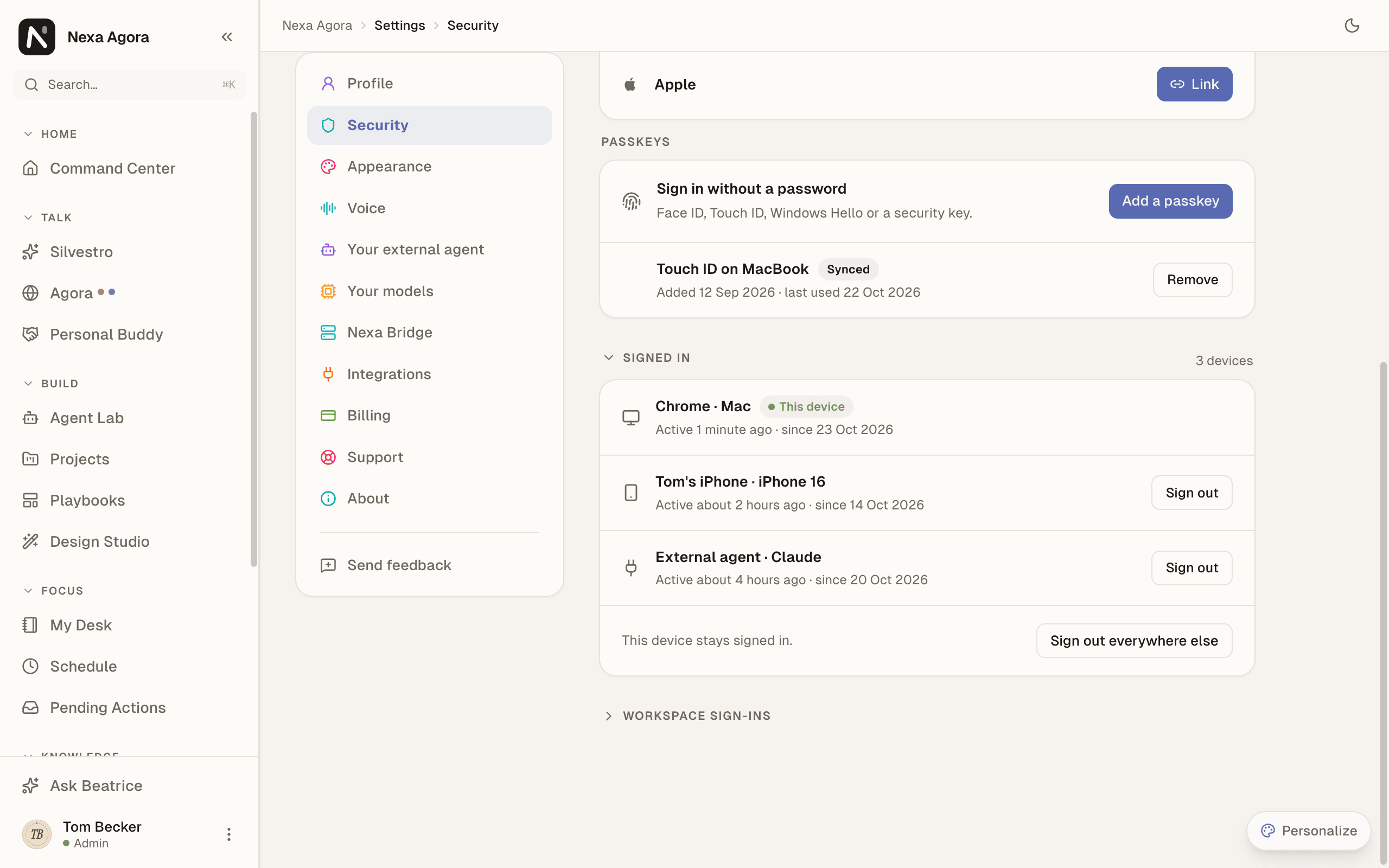1389x868 pixels.
Task: Open Agent Lab robot icon
Action: [30, 418]
